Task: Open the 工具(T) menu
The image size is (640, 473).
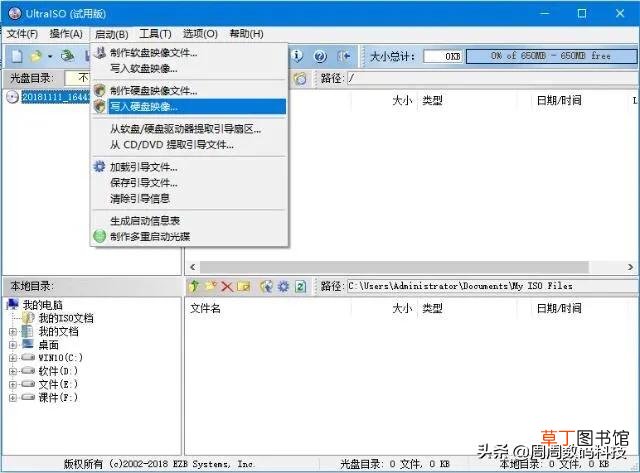Action: [155, 34]
